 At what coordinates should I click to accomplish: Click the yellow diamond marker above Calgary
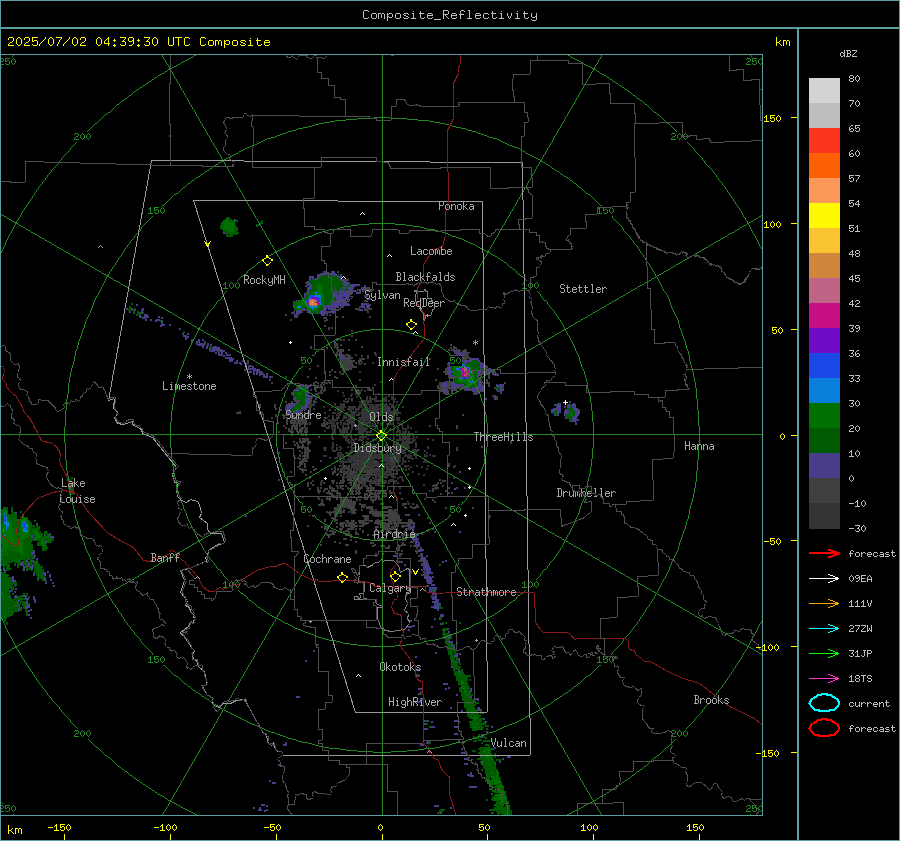coord(395,576)
